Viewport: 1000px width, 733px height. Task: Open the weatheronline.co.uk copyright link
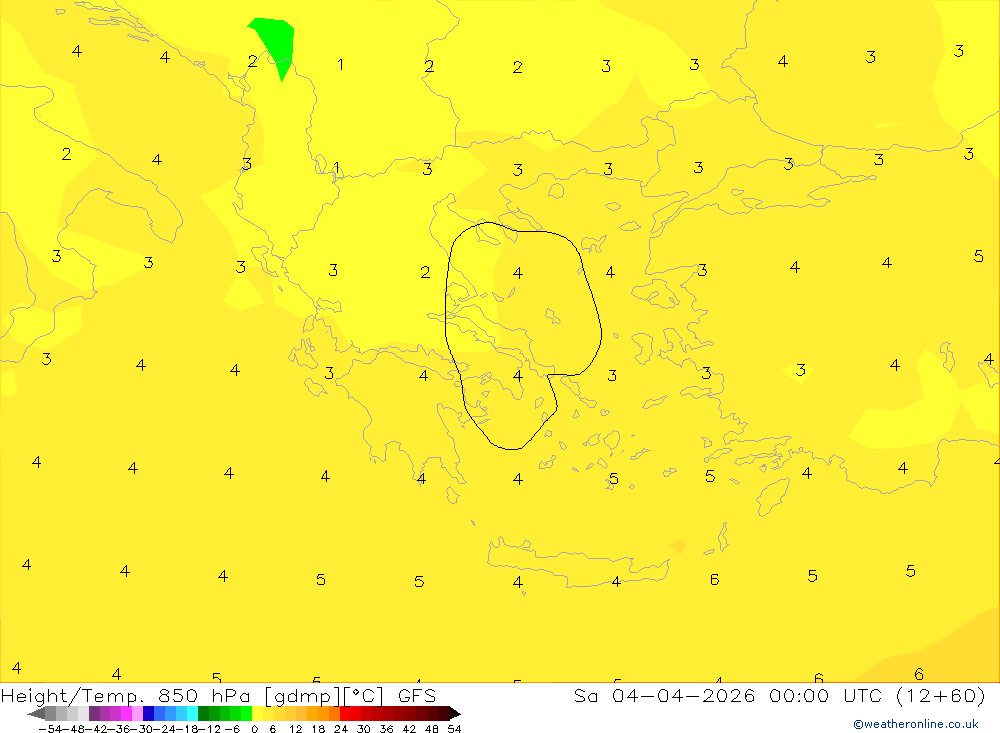(x=916, y=724)
